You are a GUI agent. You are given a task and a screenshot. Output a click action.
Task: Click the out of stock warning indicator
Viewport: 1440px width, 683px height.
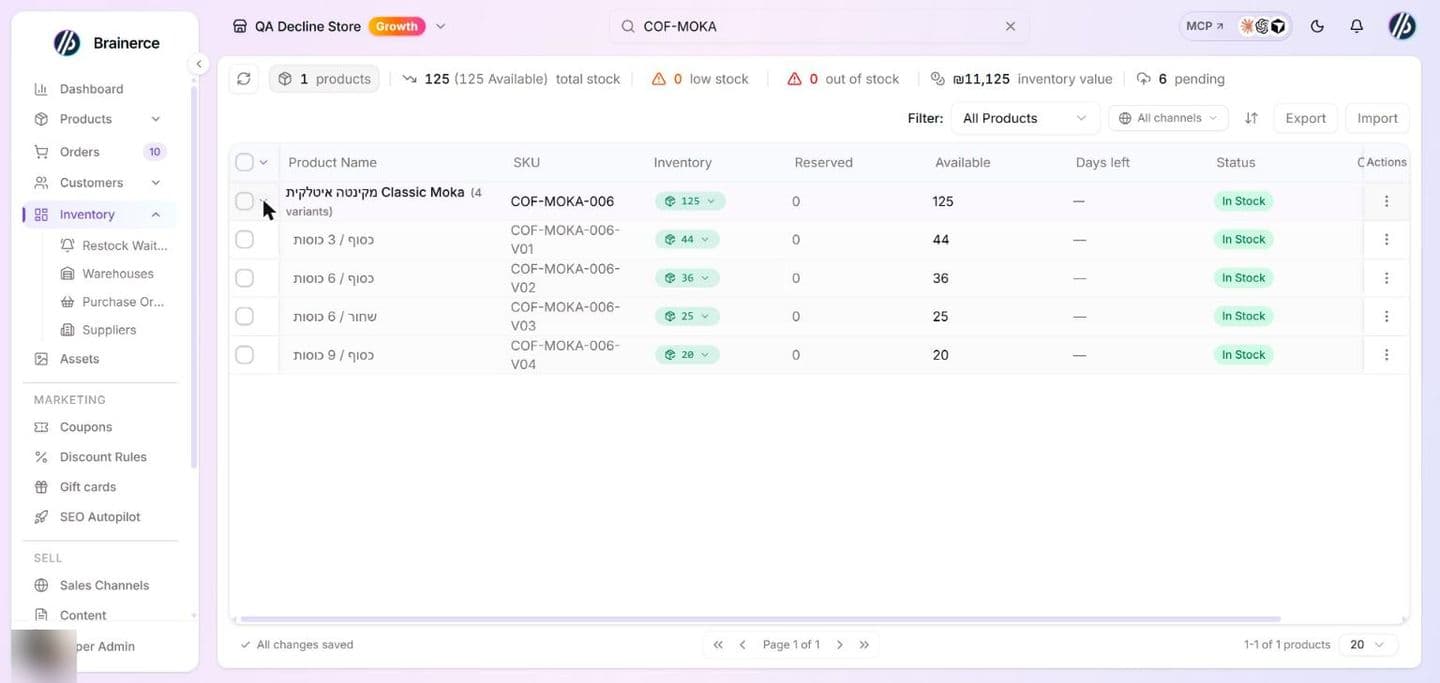(843, 79)
